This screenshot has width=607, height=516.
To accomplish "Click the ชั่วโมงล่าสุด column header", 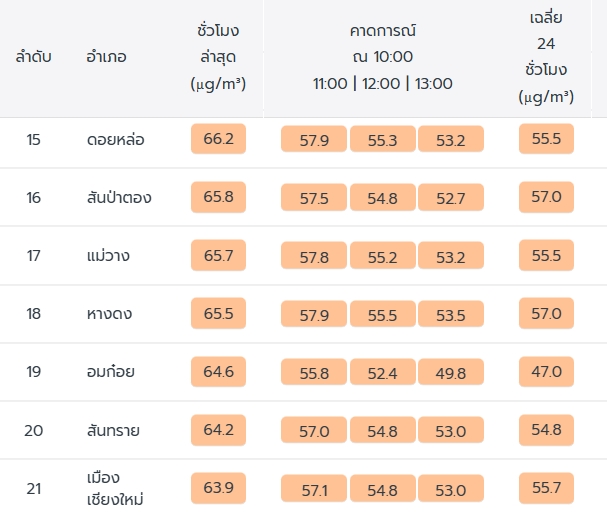I will 218,56.
